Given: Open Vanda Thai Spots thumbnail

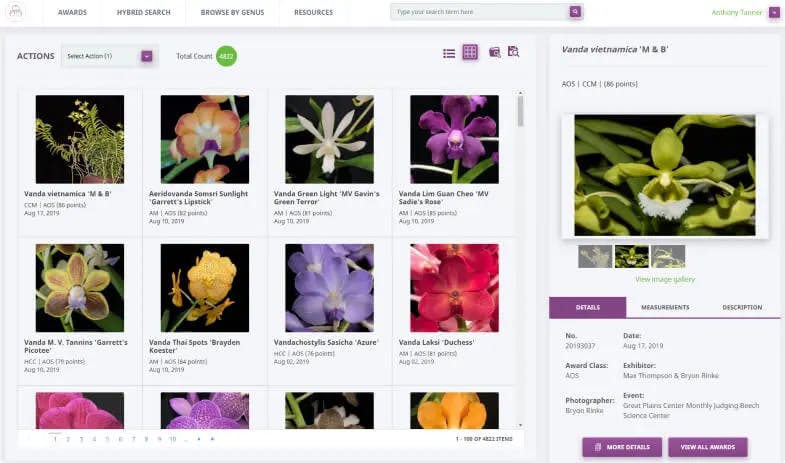Looking at the screenshot, I should pyautogui.click(x=205, y=288).
